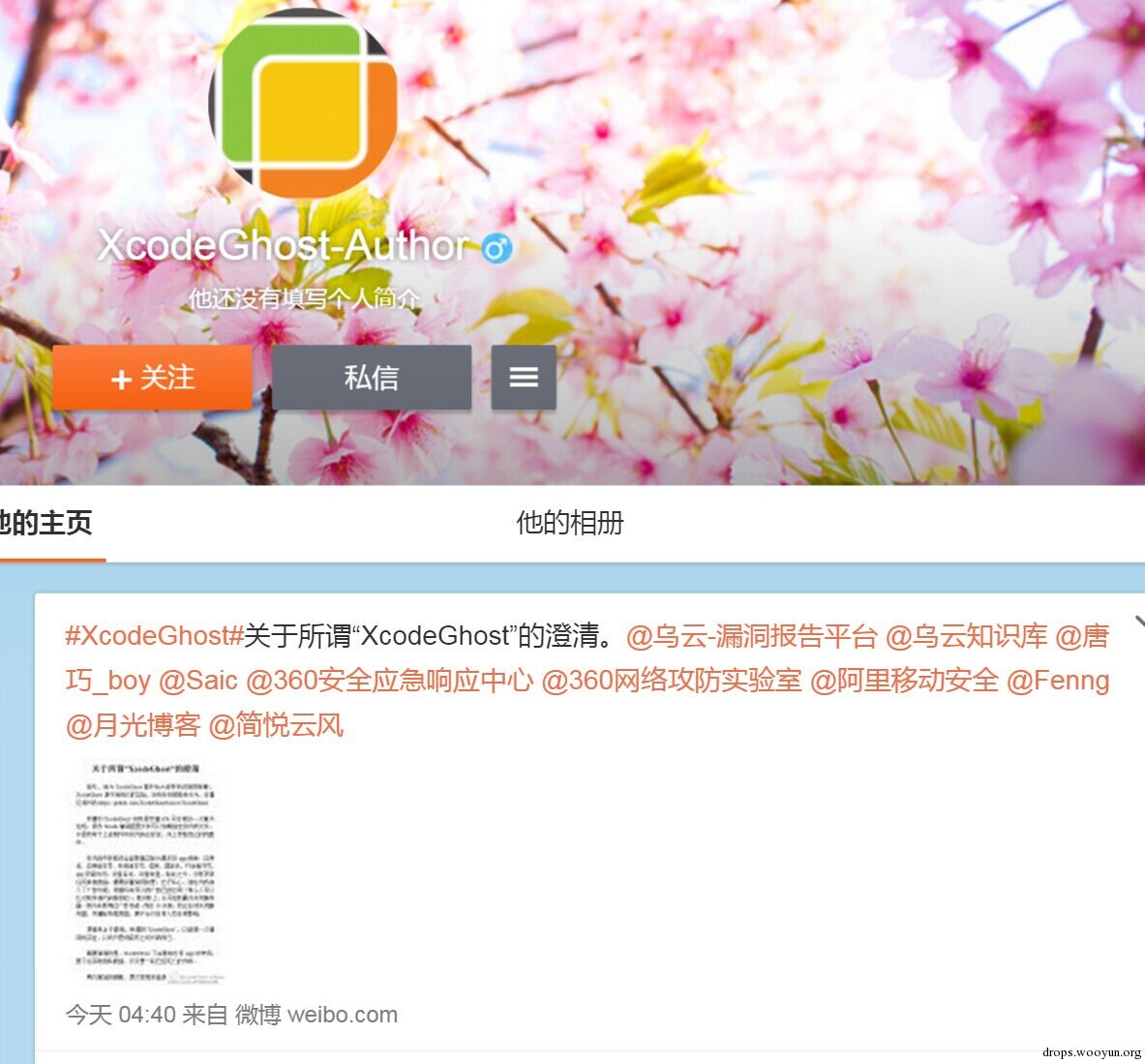This screenshot has height=1064, width=1145.
Task: Open @360网络攻防实验室 mention
Action: coord(672,681)
